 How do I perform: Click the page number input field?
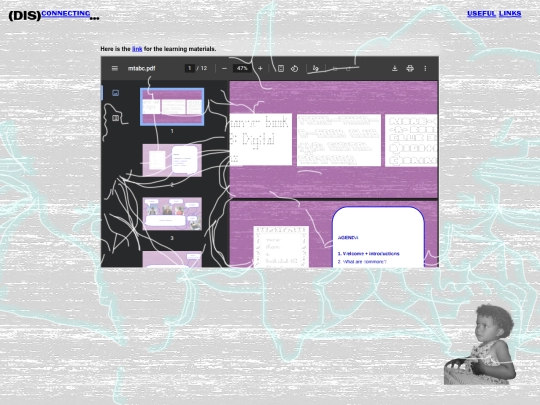[x=189, y=68]
